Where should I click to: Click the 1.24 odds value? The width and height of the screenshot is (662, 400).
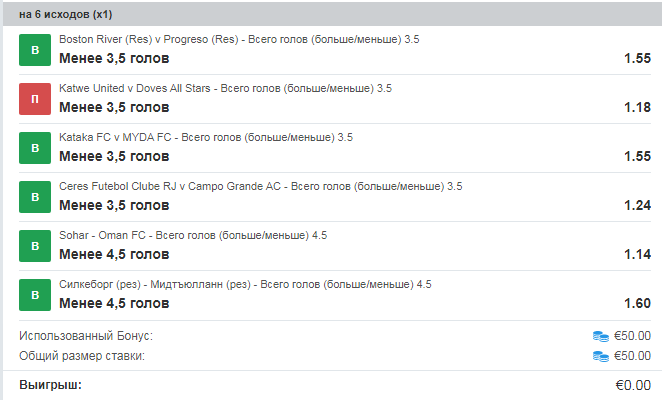(x=637, y=205)
